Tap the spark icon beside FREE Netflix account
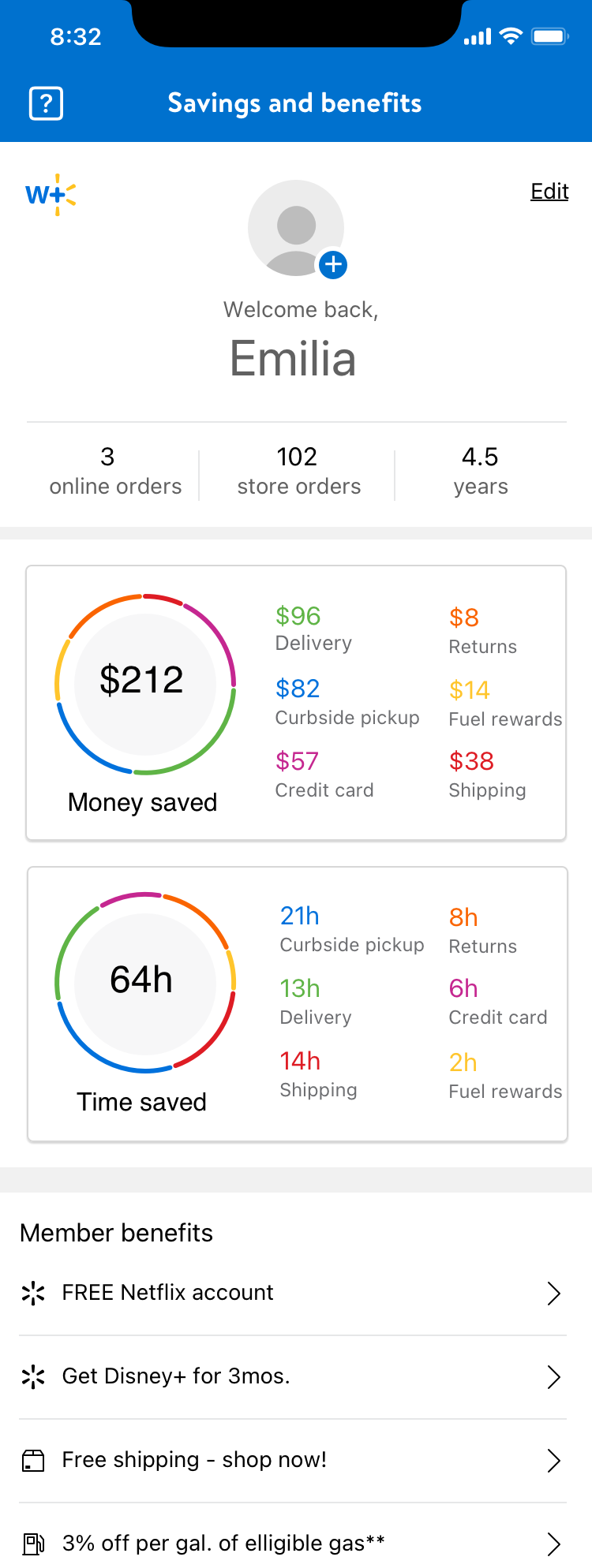 33,1293
